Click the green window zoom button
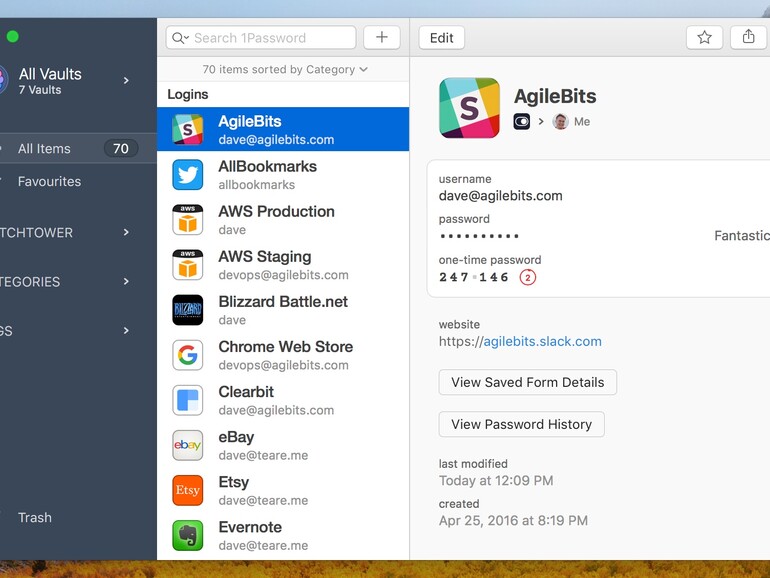Viewport: 770px width, 578px height. coord(13,36)
